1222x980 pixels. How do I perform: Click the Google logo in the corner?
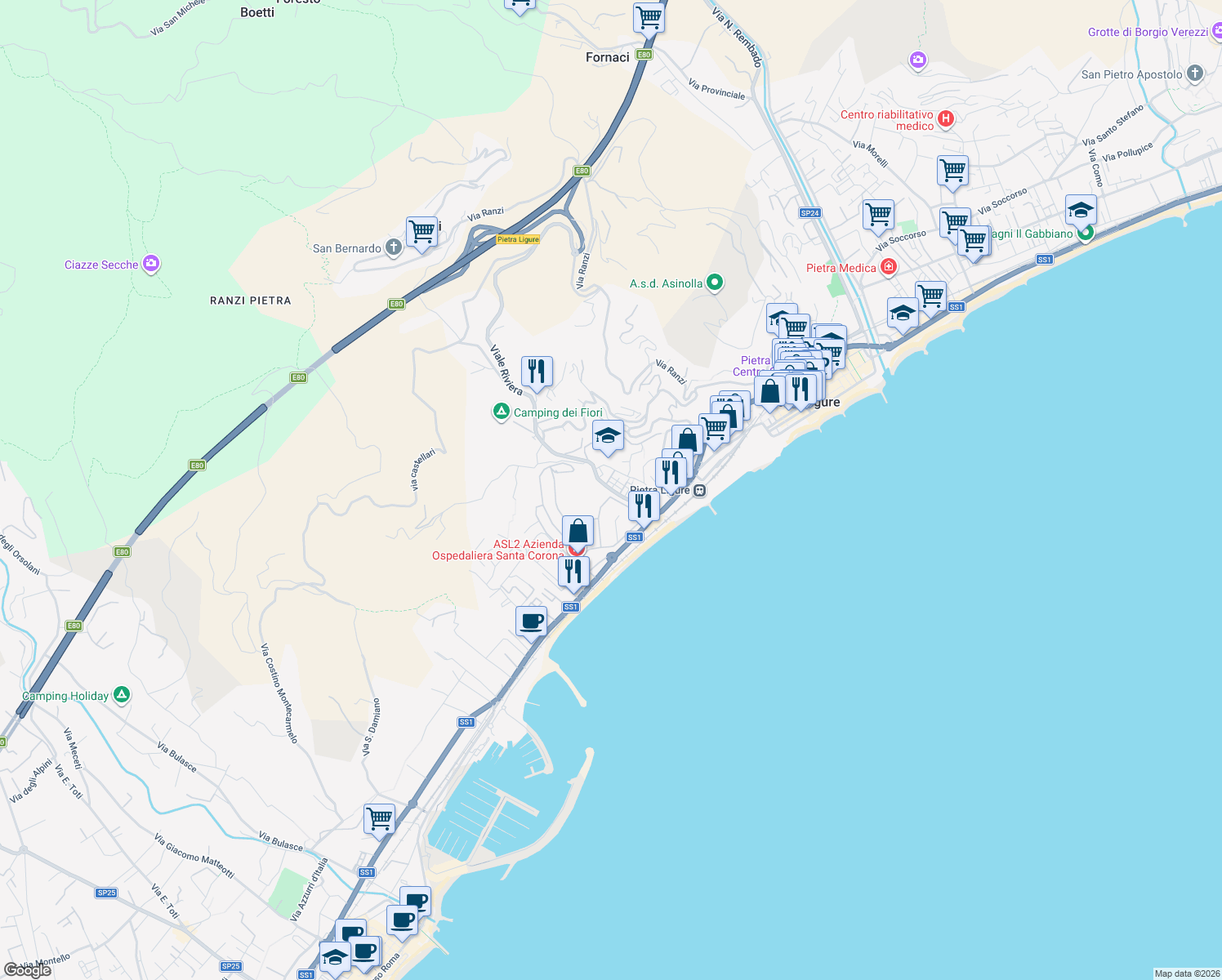pyautogui.click(x=28, y=970)
